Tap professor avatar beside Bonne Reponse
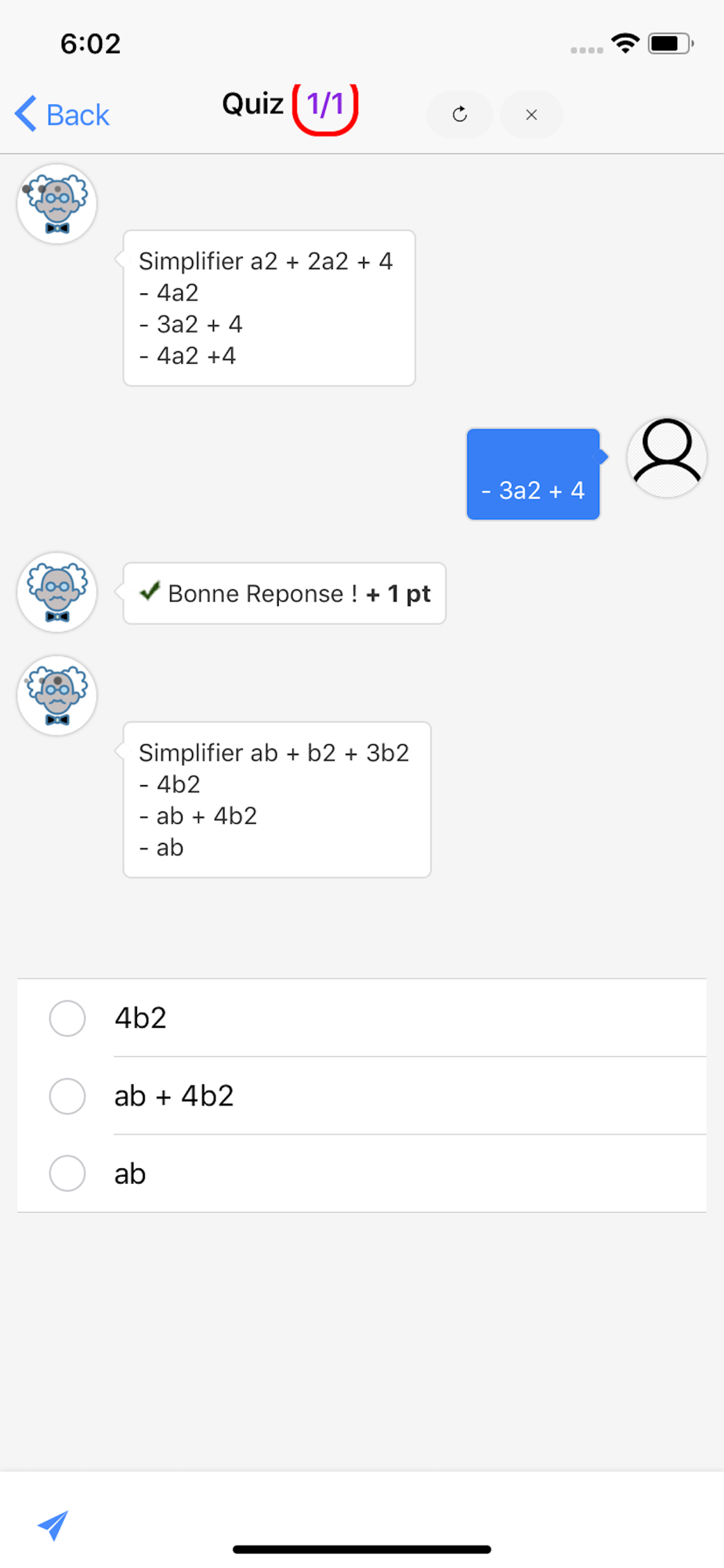The image size is (724, 1568). click(x=57, y=592)
